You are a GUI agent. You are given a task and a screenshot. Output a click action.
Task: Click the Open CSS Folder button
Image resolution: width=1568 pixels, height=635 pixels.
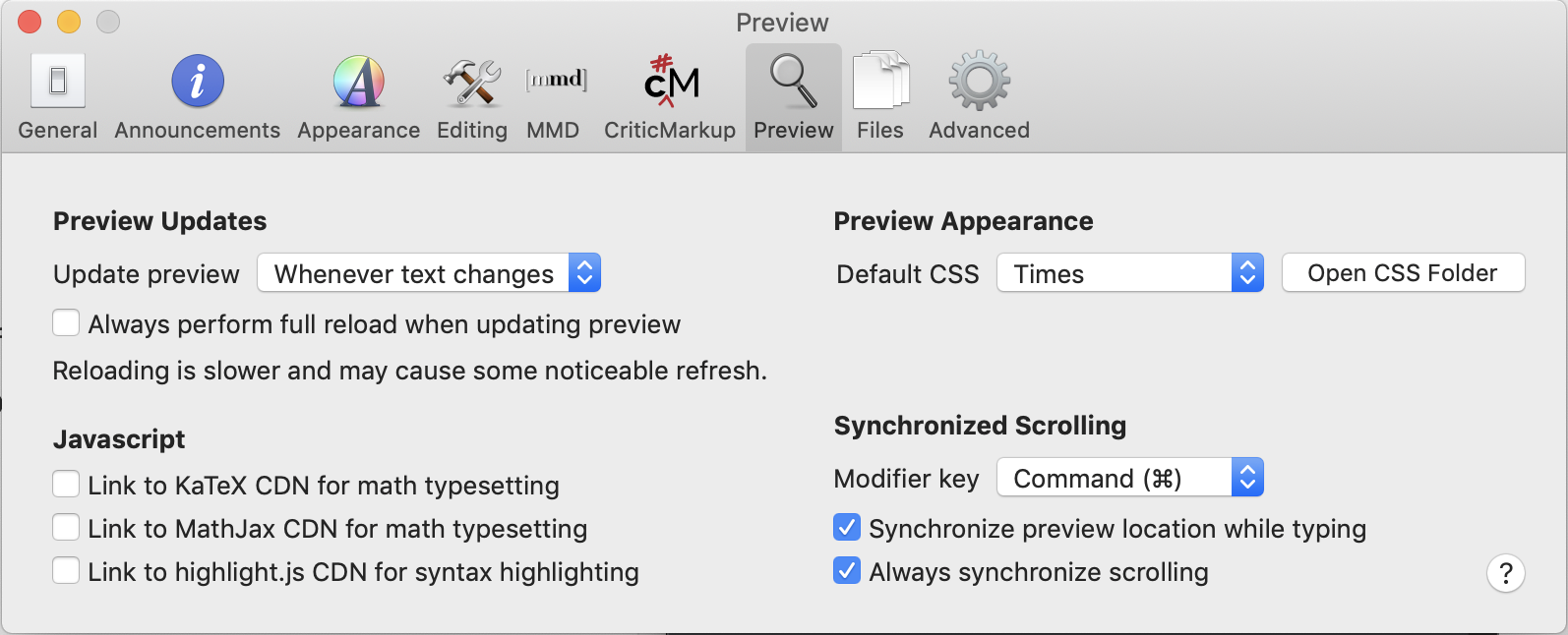point(1403,273)
